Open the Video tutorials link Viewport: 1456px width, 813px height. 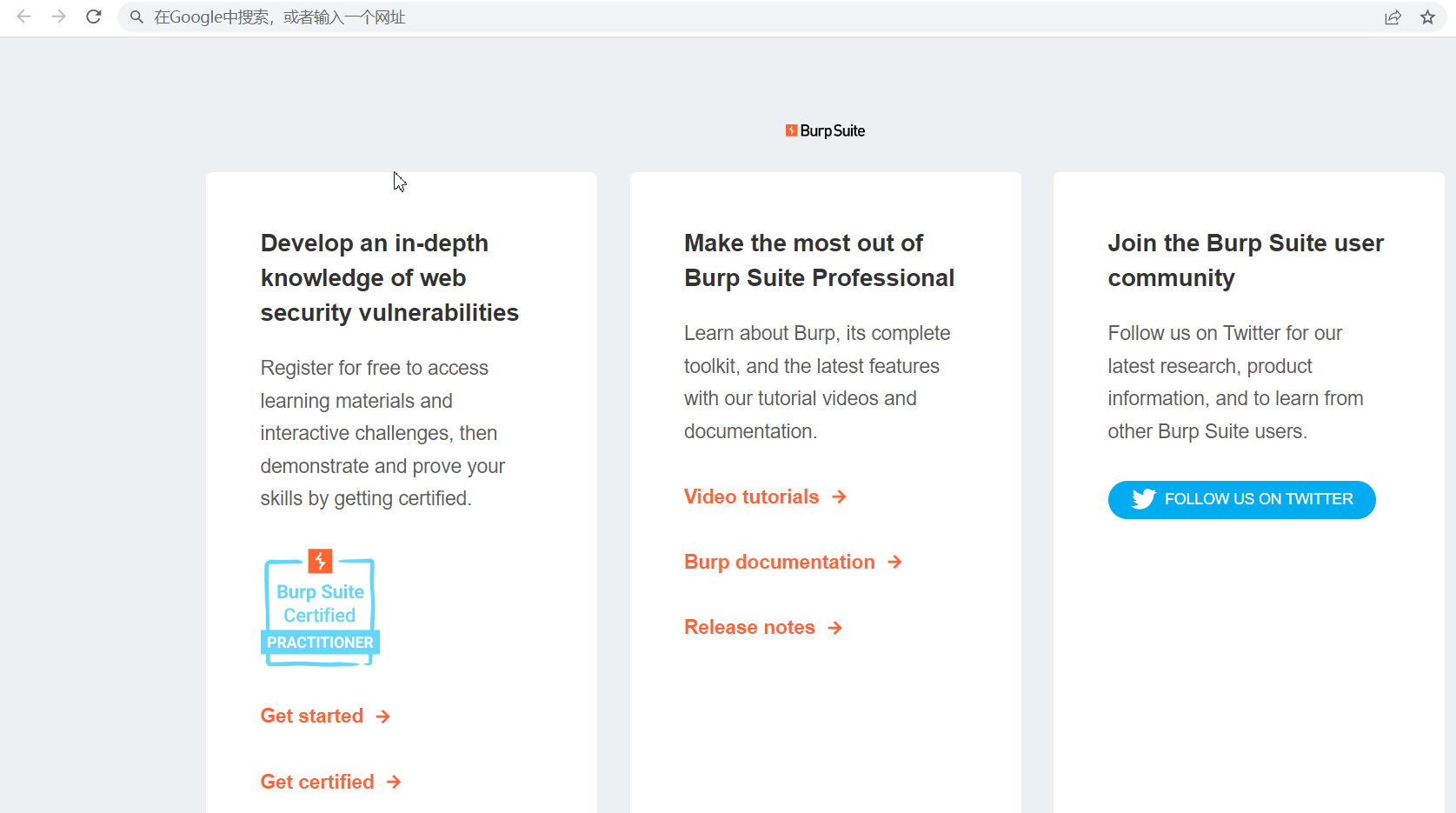coord(751,496)
